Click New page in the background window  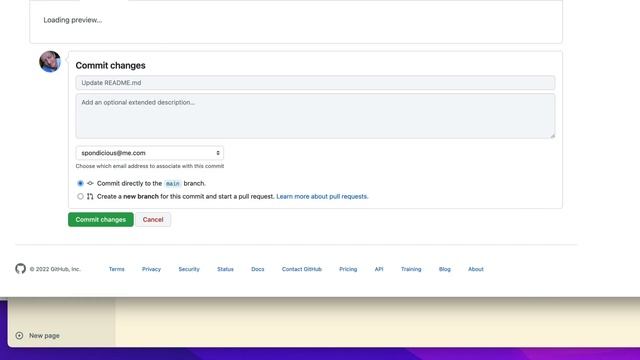pyautogui.click(x=44, y=336)
